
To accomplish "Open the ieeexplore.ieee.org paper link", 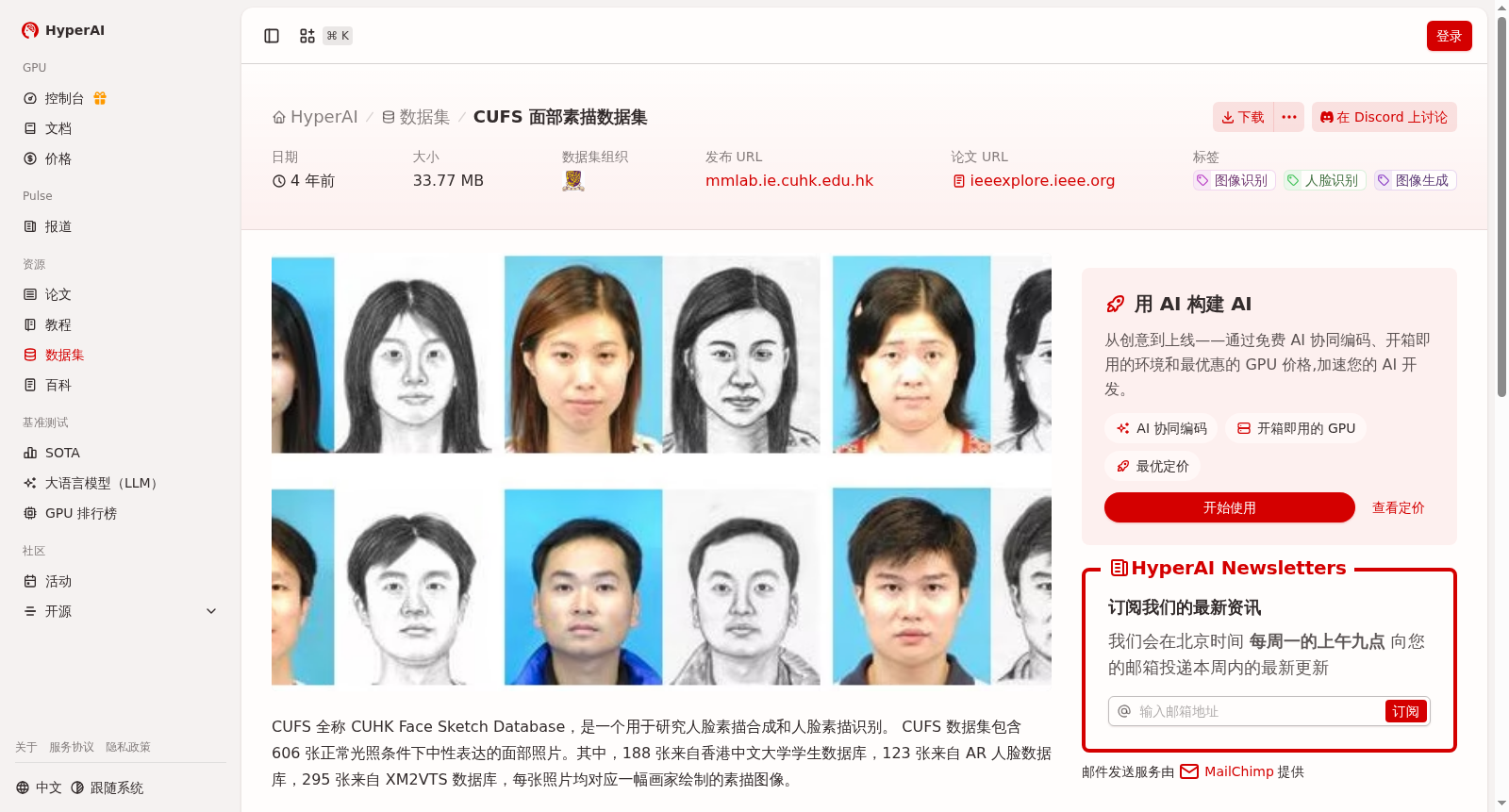I will (1034, 180).
